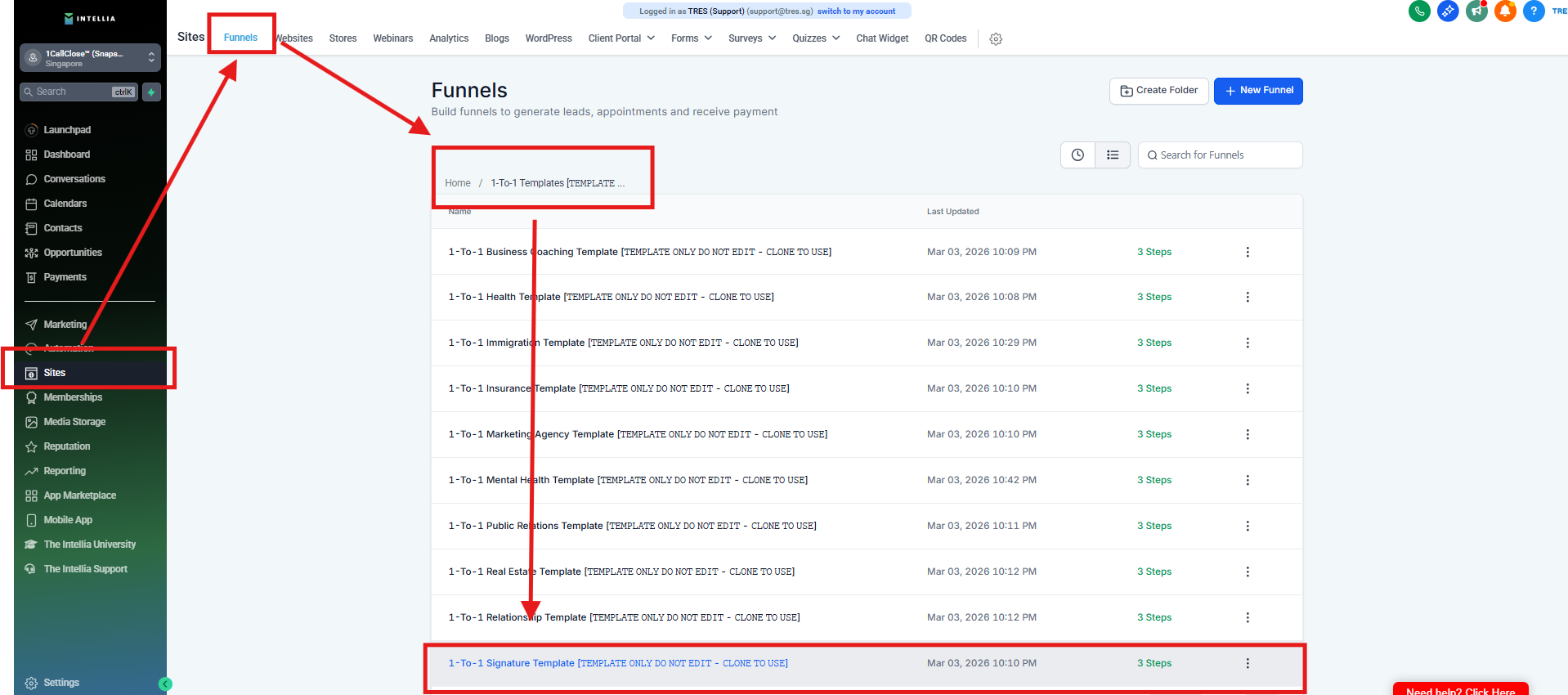Expand the 1CallClose account switcher
This screenshot has height=695, width=1568.
point(90,57)
